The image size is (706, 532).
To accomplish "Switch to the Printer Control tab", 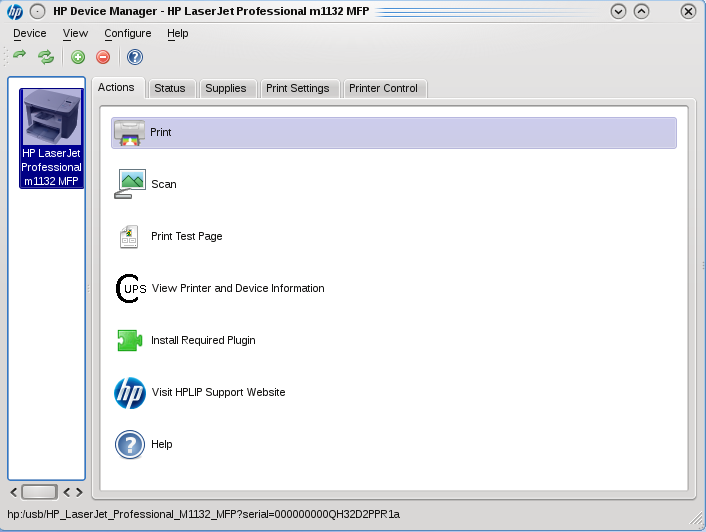I will click(x=383, y=88).
